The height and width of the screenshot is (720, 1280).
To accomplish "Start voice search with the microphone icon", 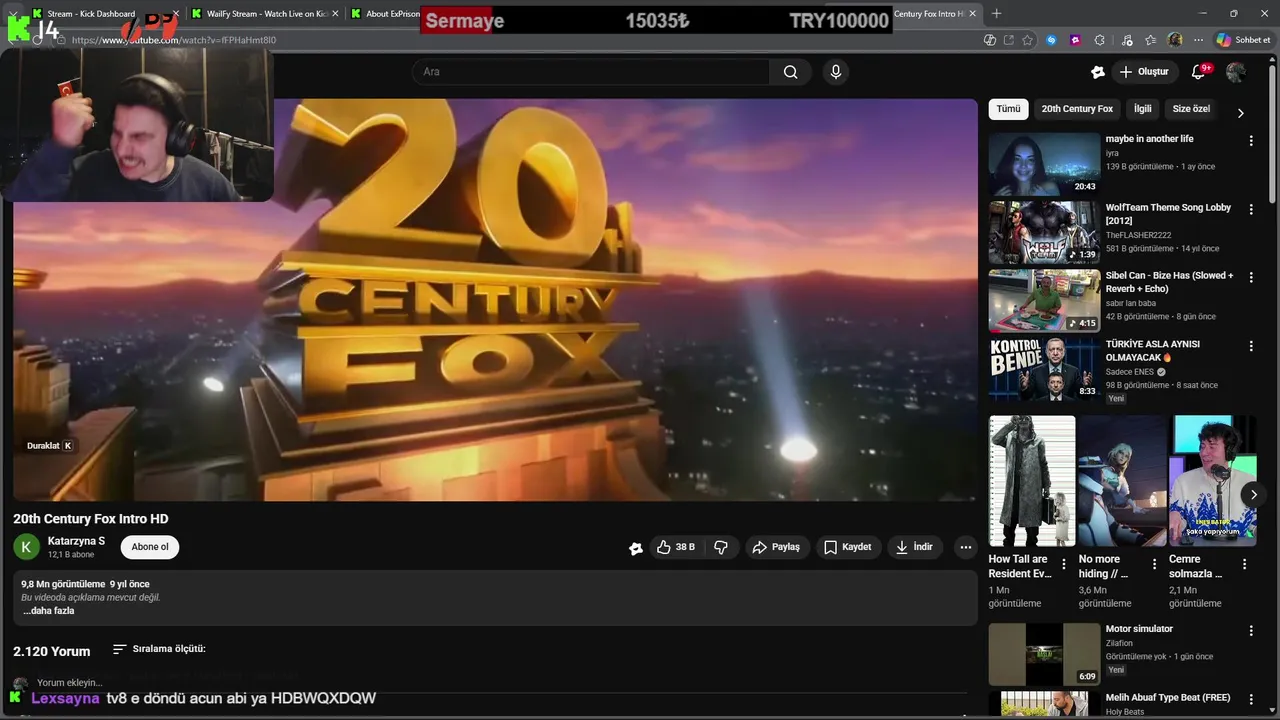I will click(836, 72).
